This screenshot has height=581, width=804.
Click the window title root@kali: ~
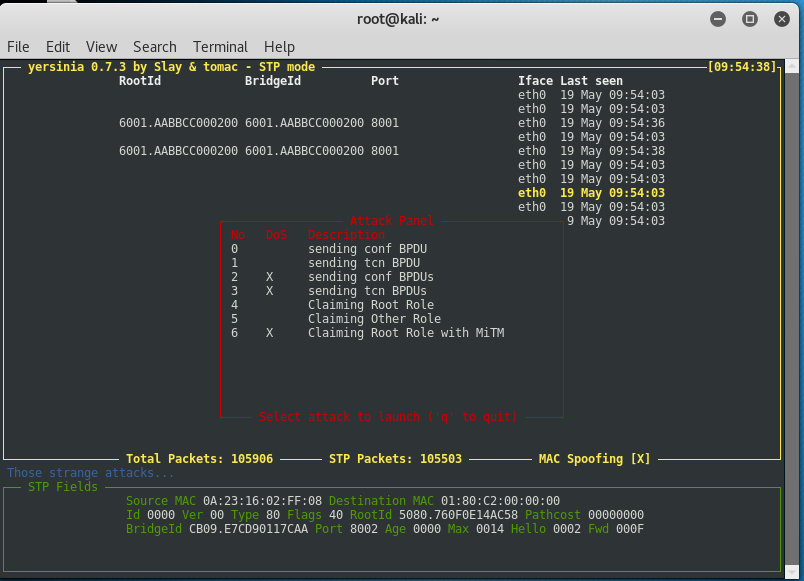click(x=398, y=19)
